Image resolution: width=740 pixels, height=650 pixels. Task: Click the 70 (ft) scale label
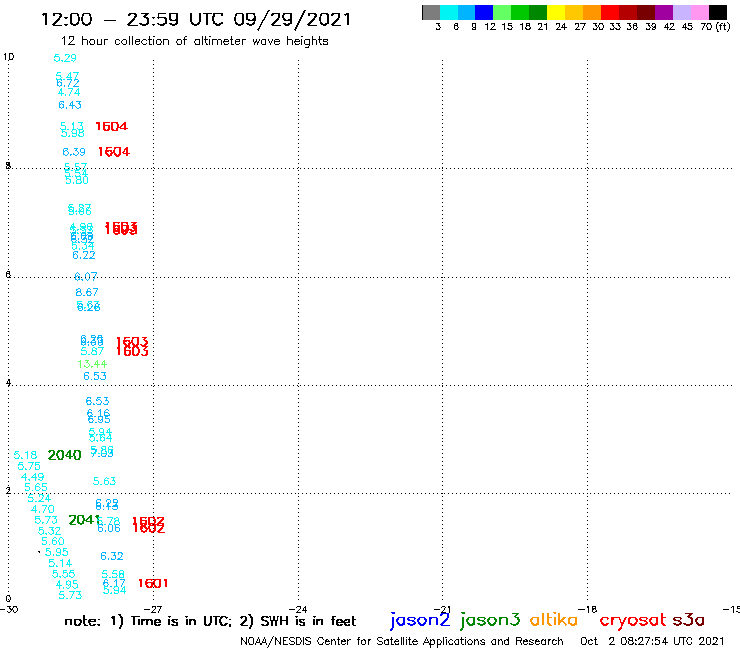click(x=715, y=26)
